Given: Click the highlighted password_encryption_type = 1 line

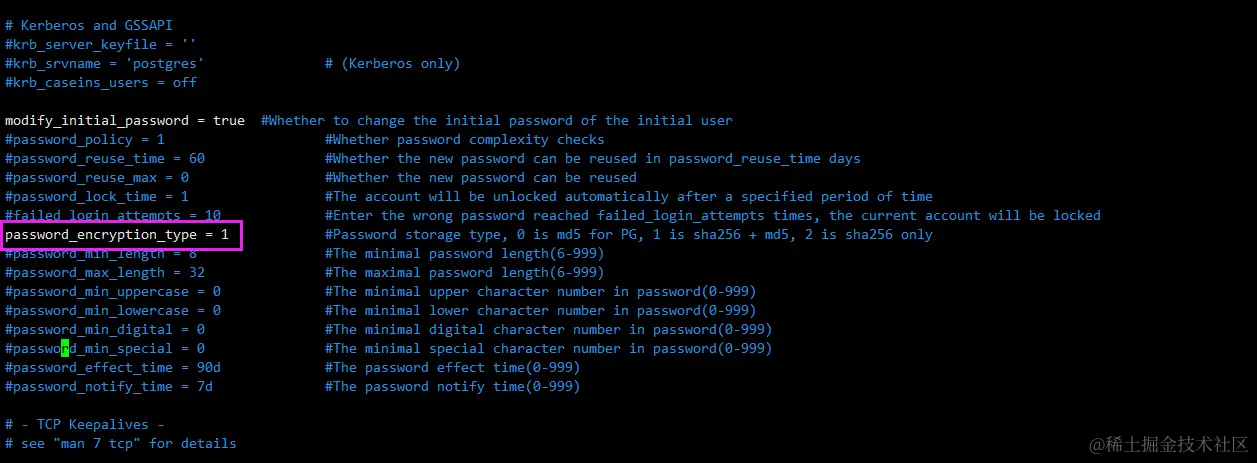Looking at the screenshot, I should [x=117, y=235].
